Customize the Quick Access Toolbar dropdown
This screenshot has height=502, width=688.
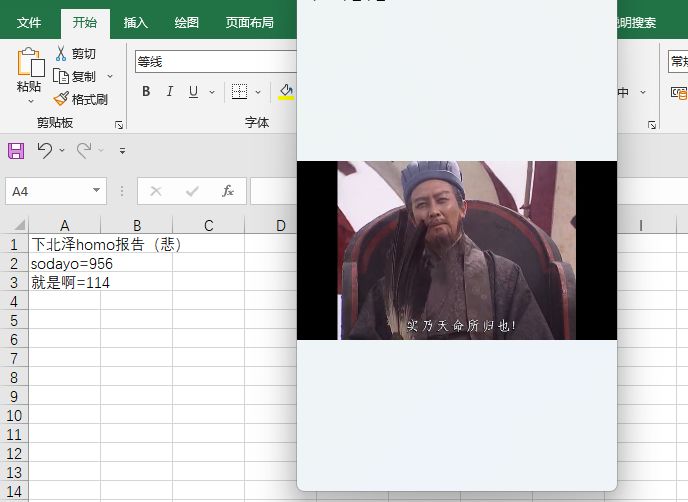click(122, 151)
